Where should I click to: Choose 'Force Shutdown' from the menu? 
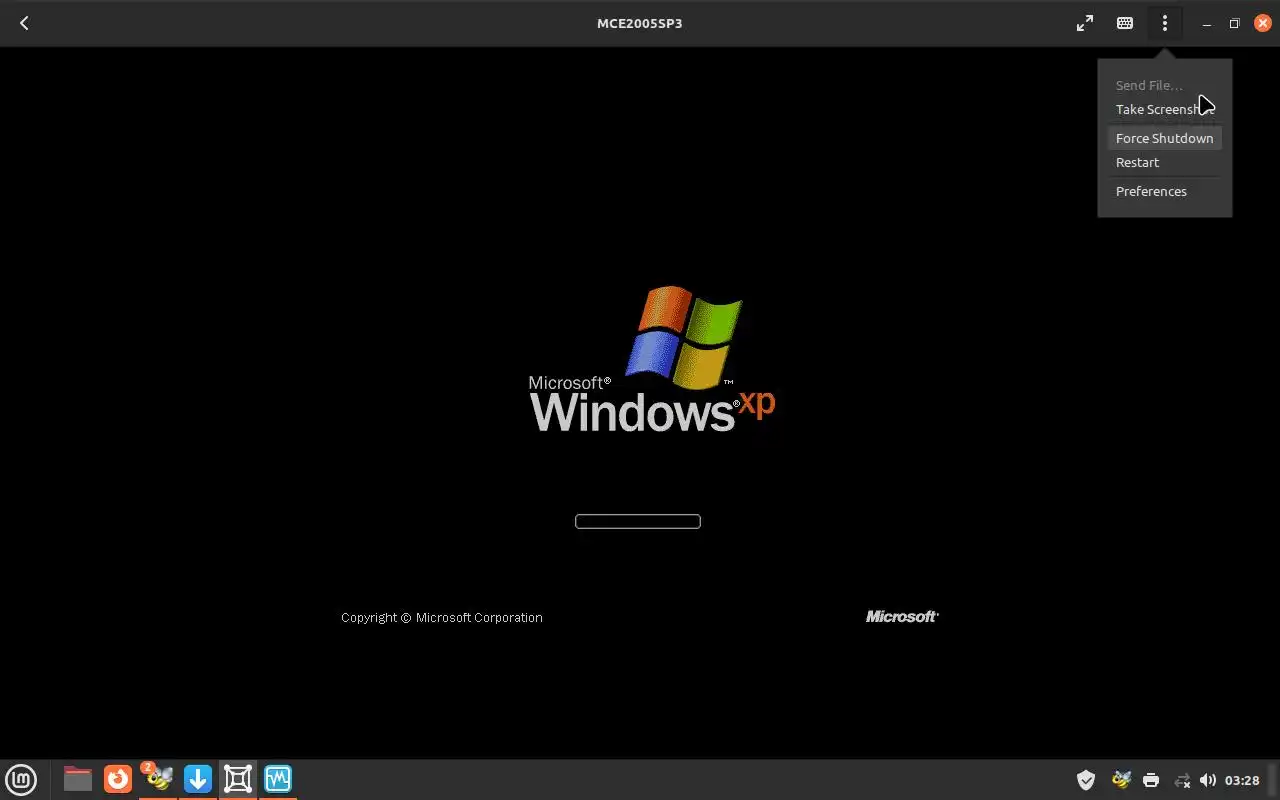1165,138
